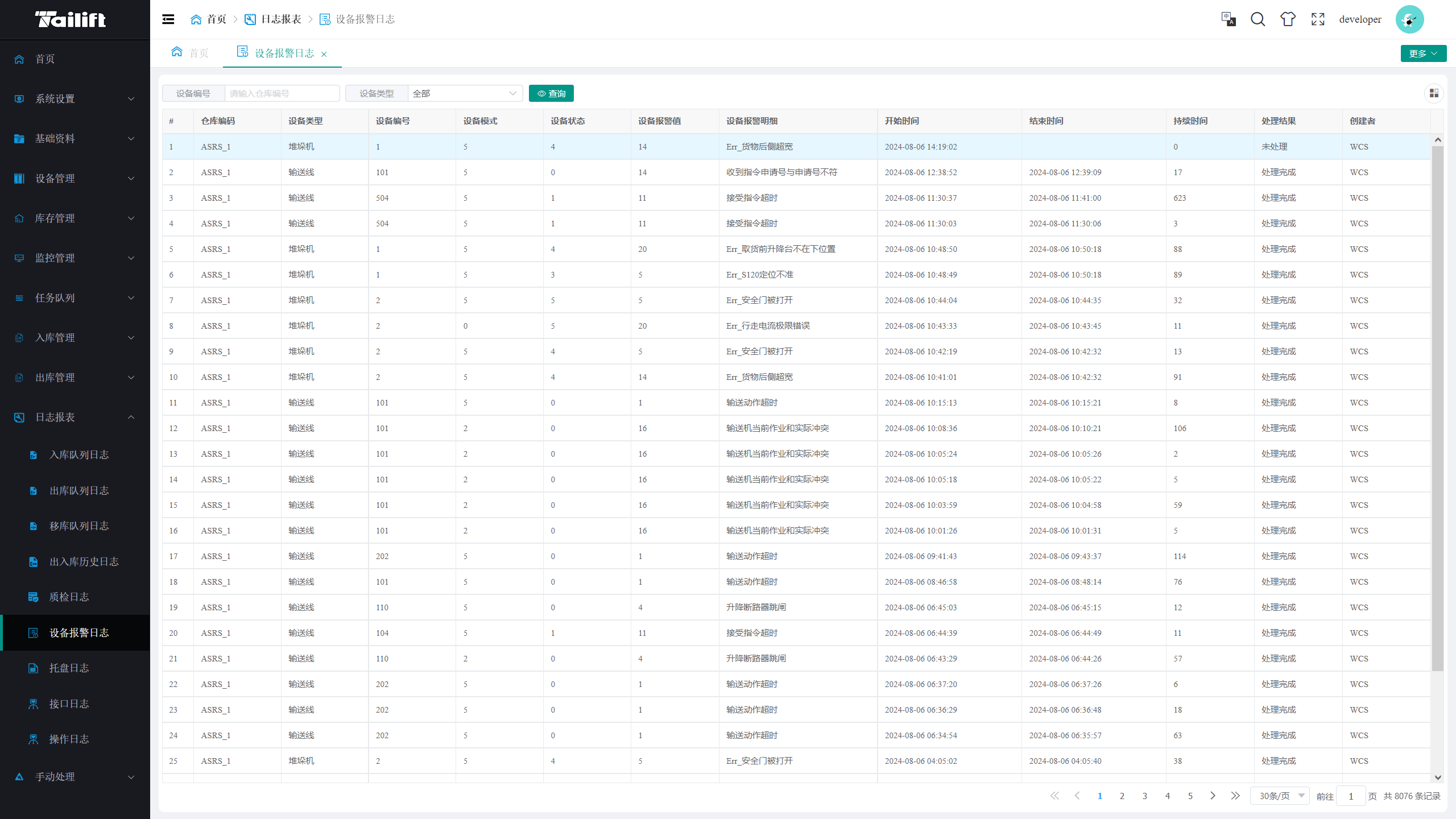Collapse the sidebar with hamburger icon
Image resolution: width=1456 pixels, height=819 pixels.
click(x=168, y=19)
